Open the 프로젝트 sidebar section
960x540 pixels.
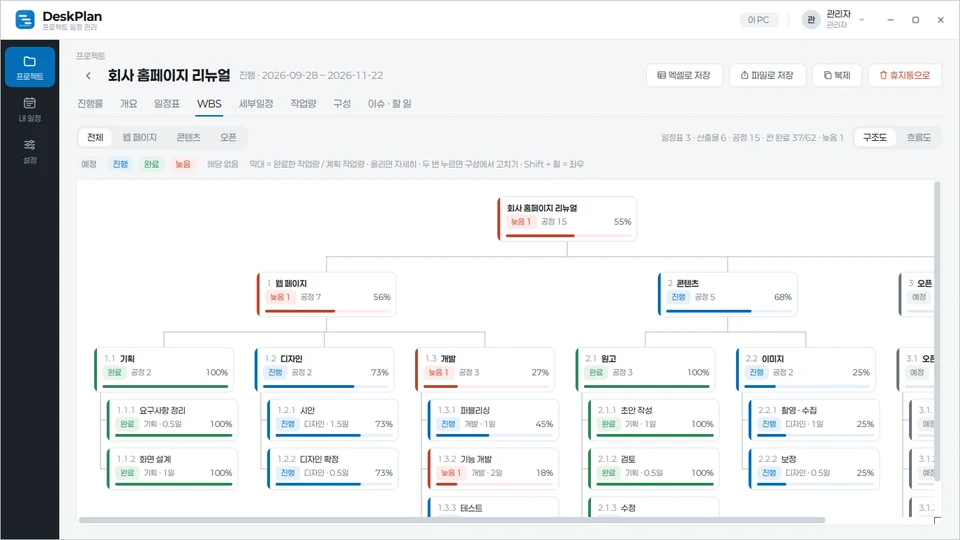click(x=29, y=67)
